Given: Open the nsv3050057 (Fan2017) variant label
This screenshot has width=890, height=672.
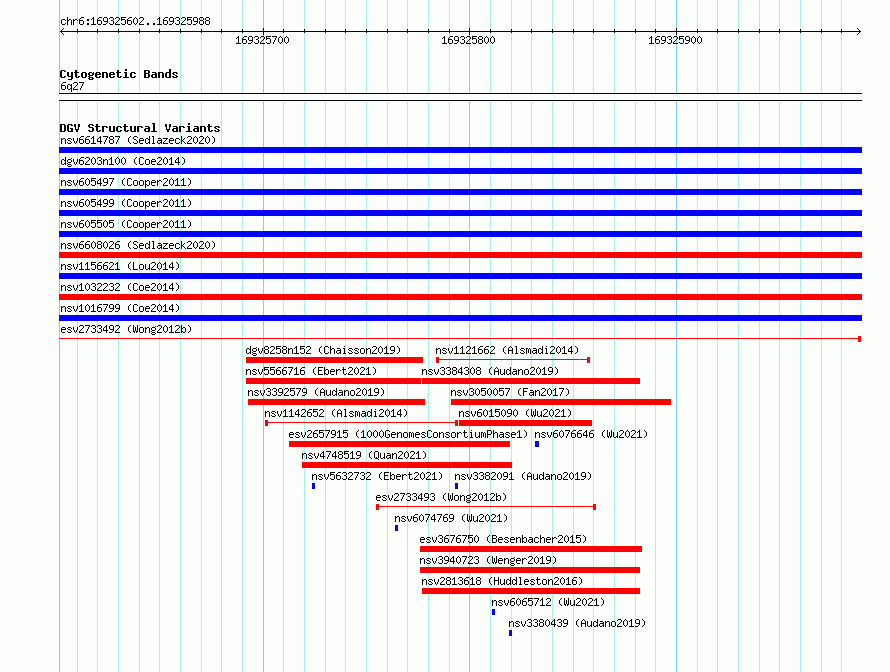Looking at the screenshot, I should [x=510, y=392].
